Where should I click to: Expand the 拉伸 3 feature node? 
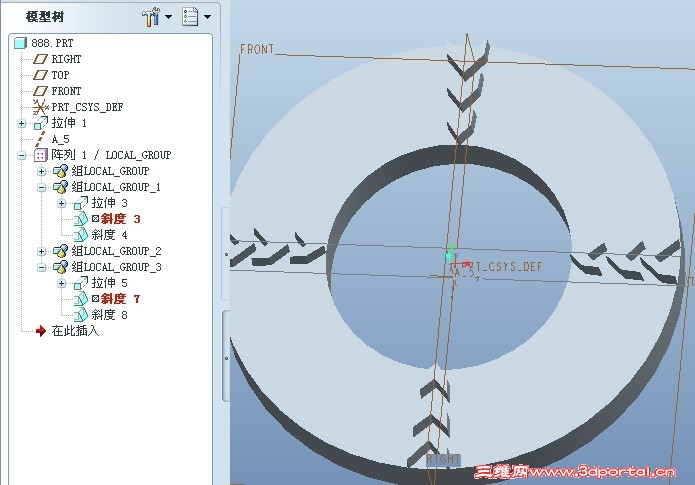(62, 203)
